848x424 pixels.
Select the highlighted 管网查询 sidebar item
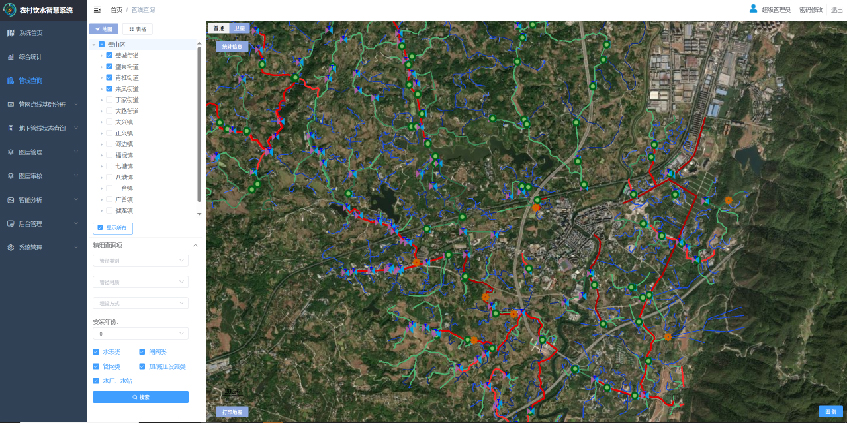coord(43,81)
